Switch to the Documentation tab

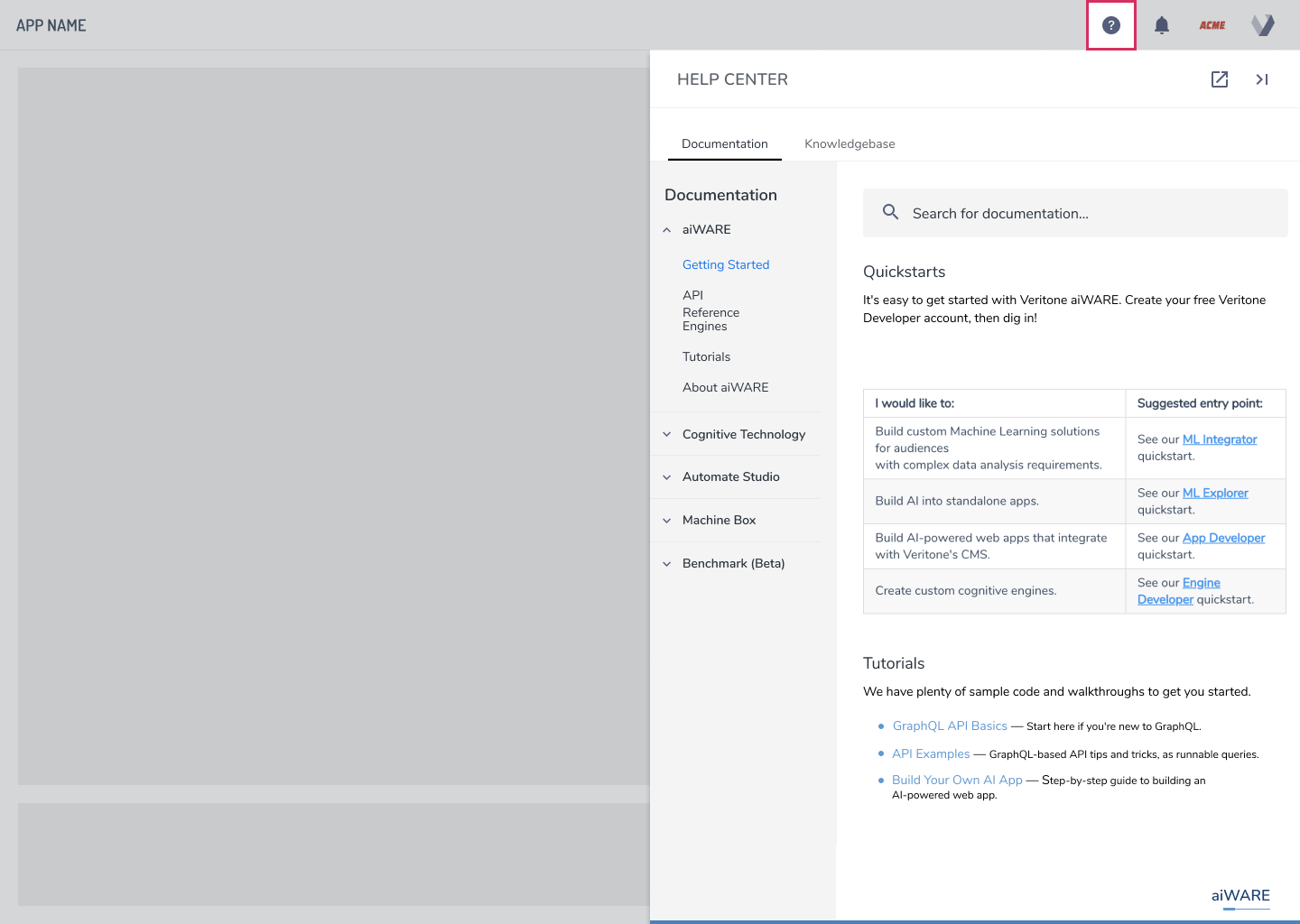pos(725,143)
